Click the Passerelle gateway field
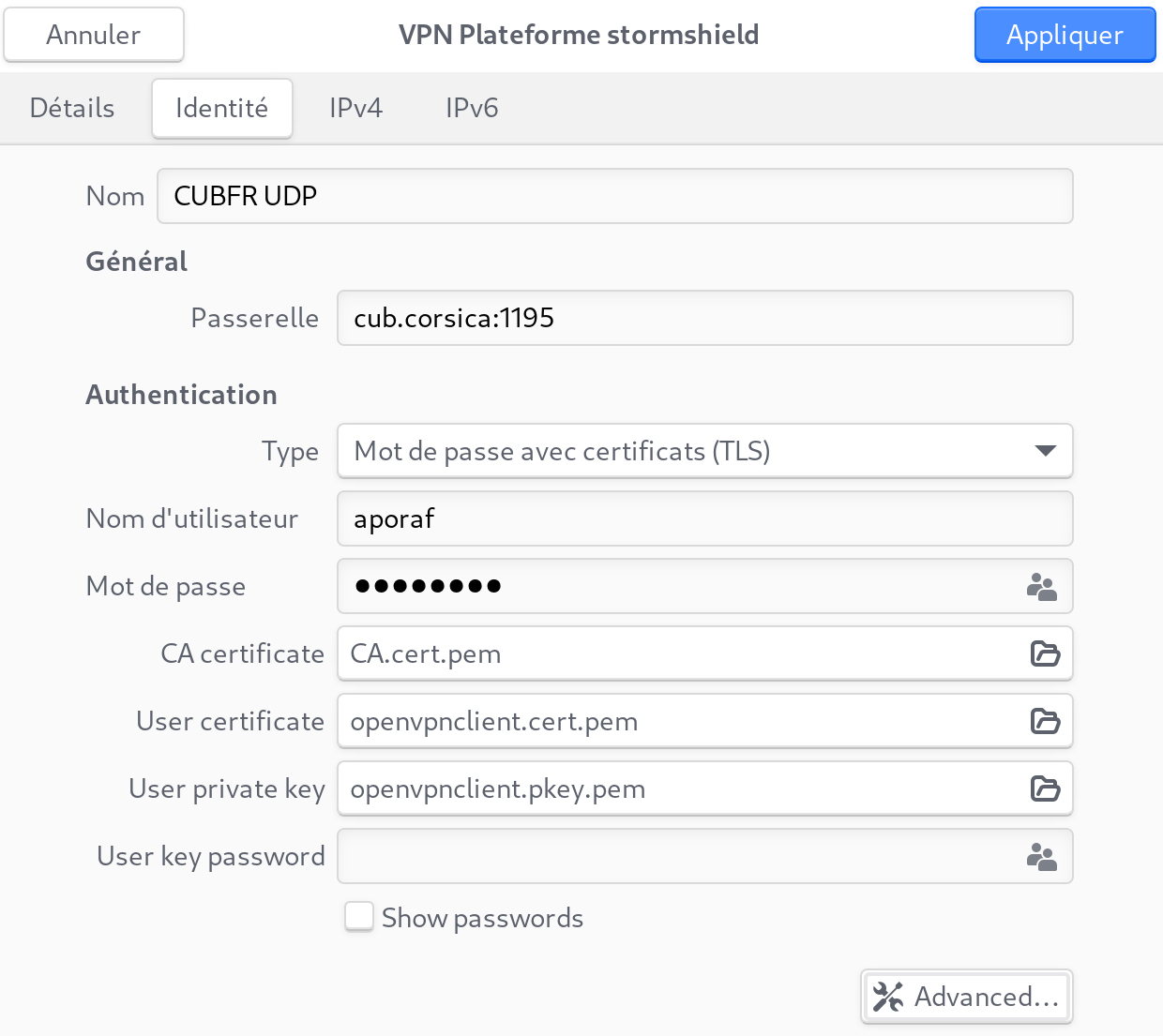This screenshot has width=1163, height=1036. pos(703,318)
